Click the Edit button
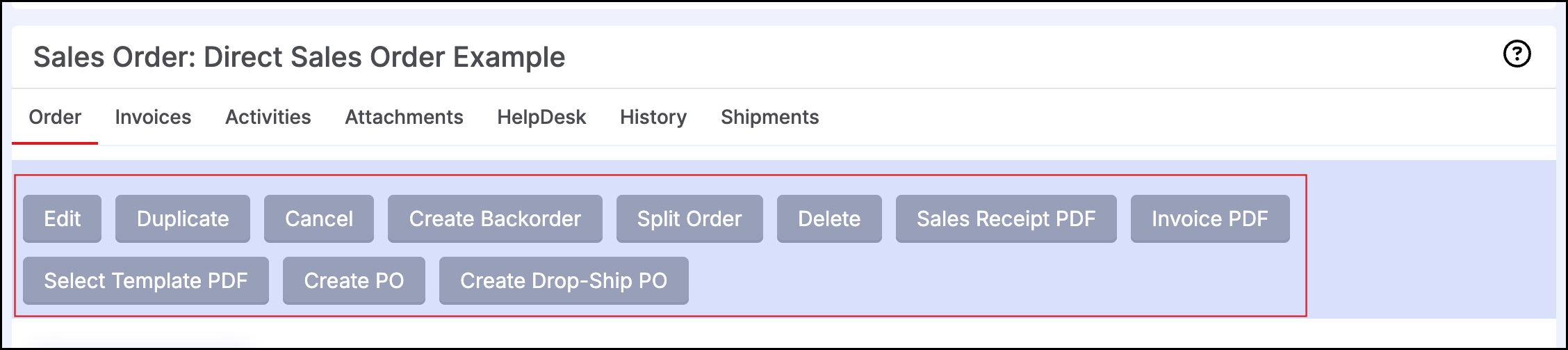Screen dimensions: 1568x350 [x=62, y=218]
